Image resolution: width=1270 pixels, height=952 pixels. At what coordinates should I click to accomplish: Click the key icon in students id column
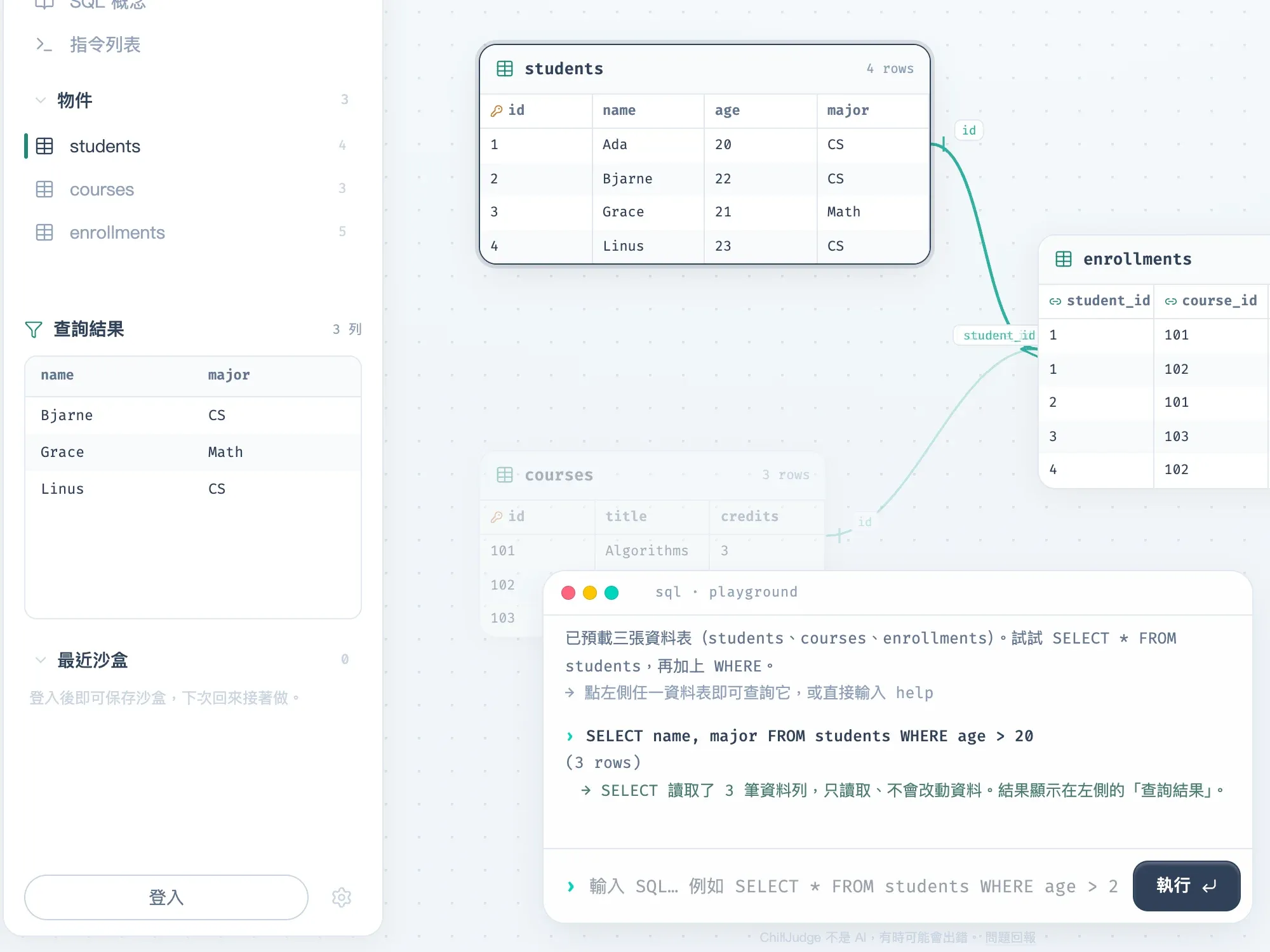pyautogui.click(x=497, y=110)
